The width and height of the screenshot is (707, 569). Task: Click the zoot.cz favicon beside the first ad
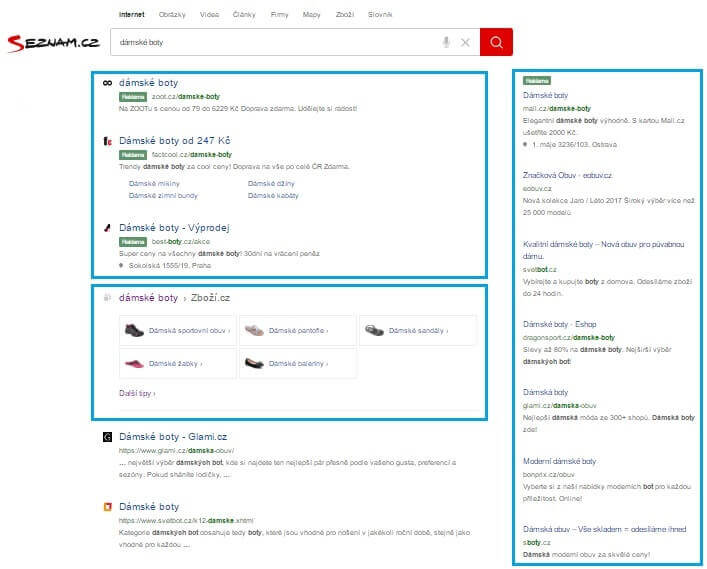pyautogui.click(x=107, y=83)
